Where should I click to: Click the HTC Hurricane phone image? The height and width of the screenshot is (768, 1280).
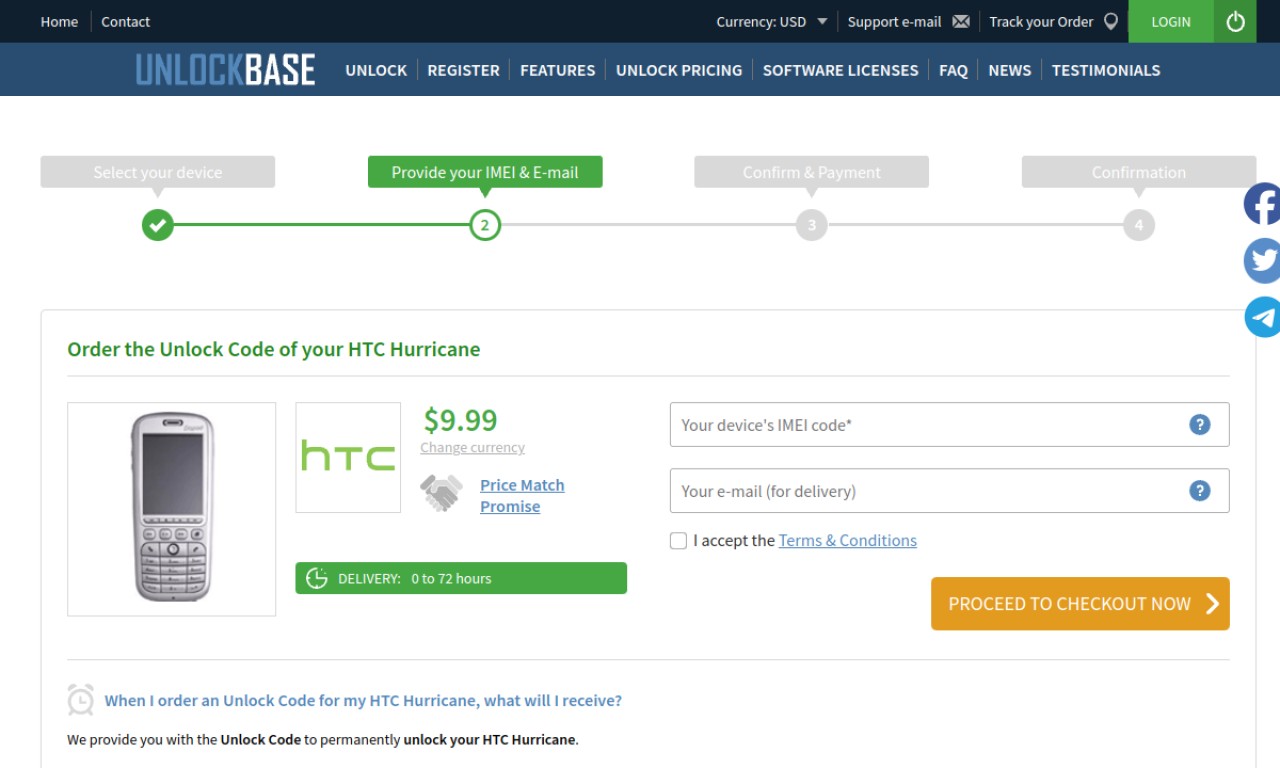pos(172,509)
